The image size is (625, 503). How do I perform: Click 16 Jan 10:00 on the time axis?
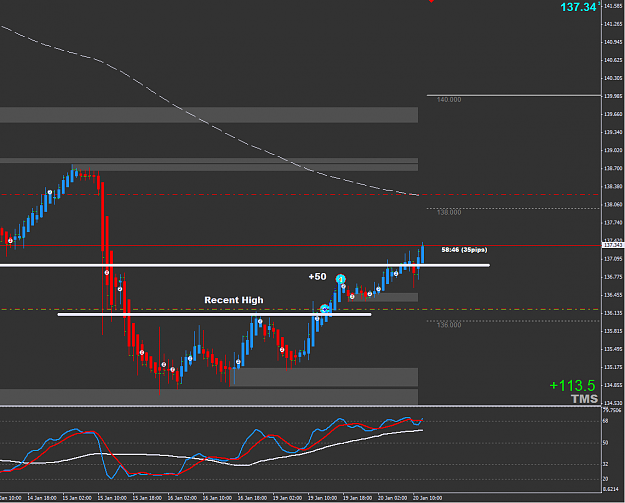(218, 498)
